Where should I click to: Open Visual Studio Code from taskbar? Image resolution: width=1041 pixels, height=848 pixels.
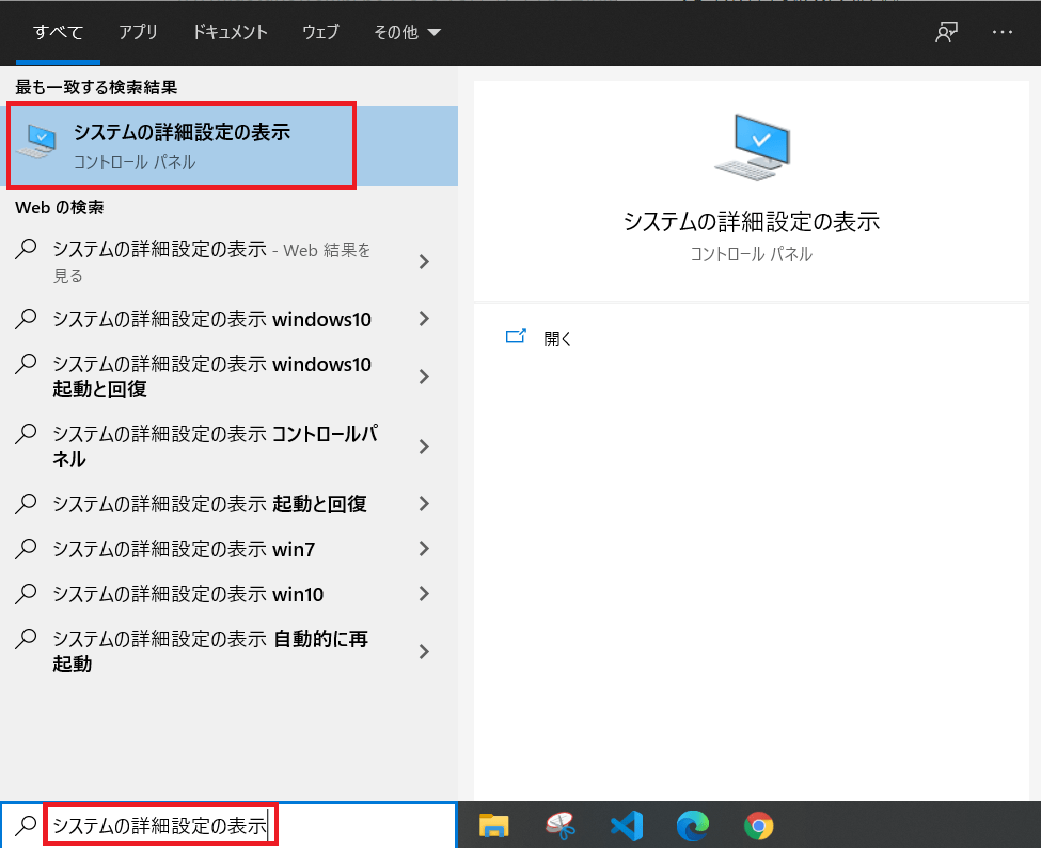tap(627, 826)
